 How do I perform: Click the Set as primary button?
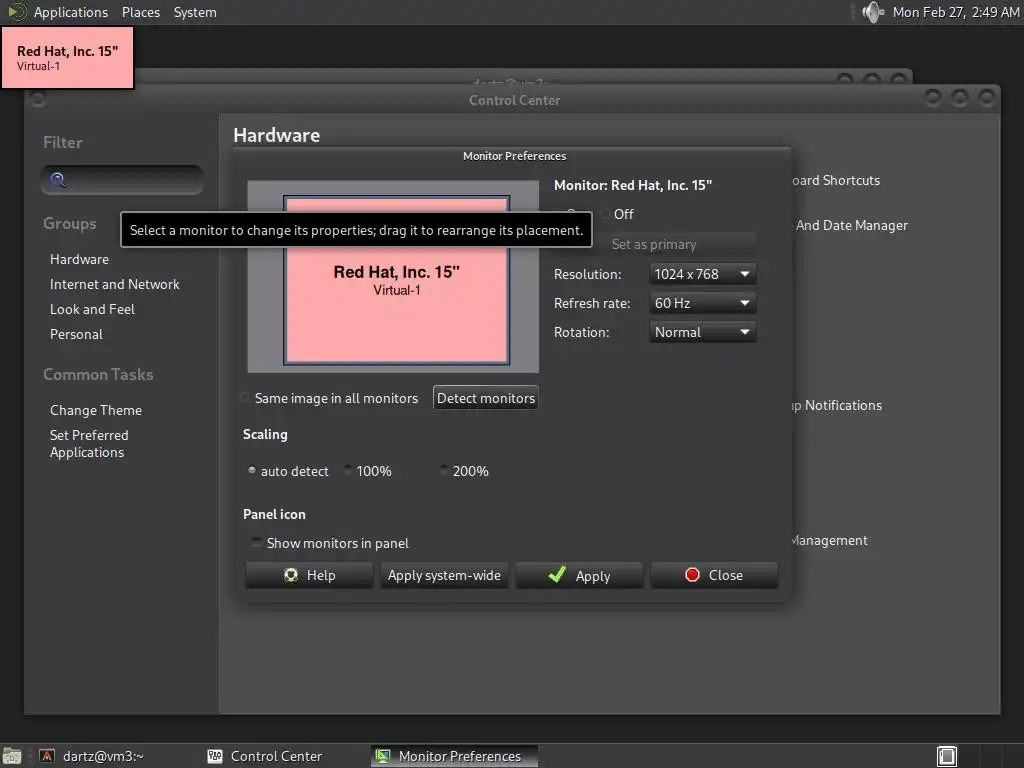654,244
